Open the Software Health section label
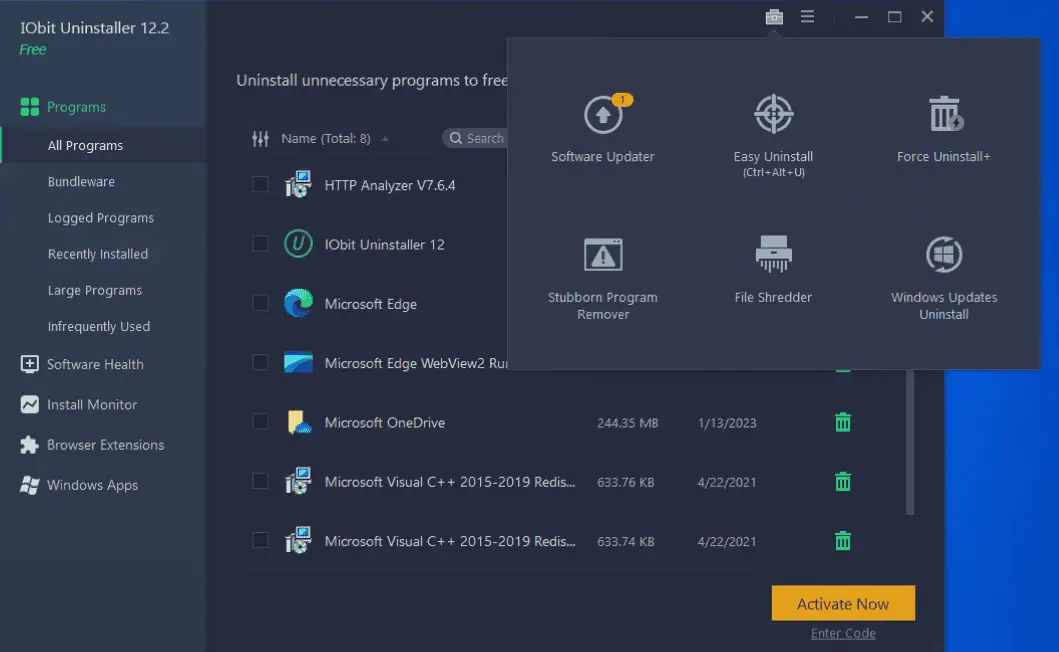 point(95,364)
